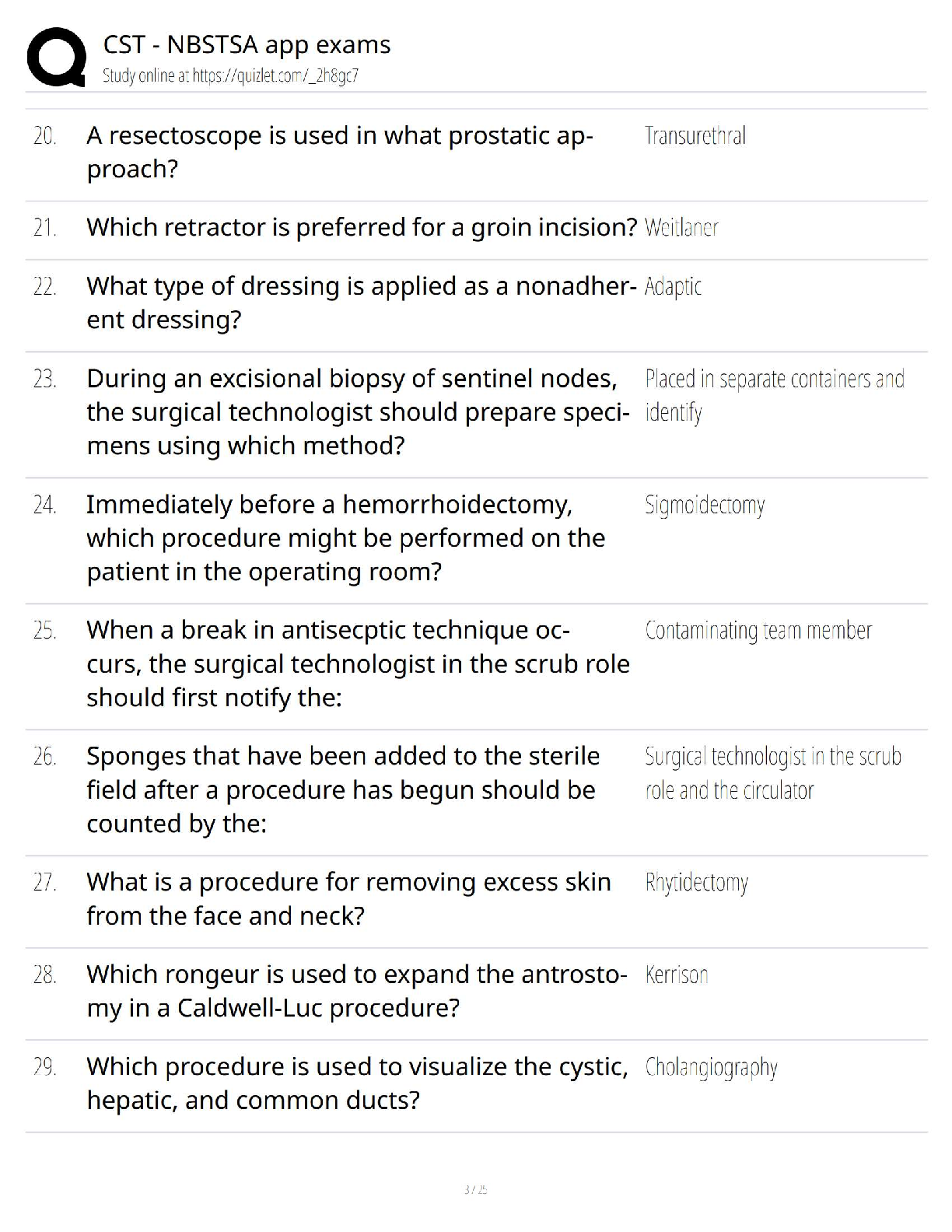Image resolution: width=952 pixels, height=1232 pixels.
Task: Click the Adaptic answer text
Action: click(673, 286)
